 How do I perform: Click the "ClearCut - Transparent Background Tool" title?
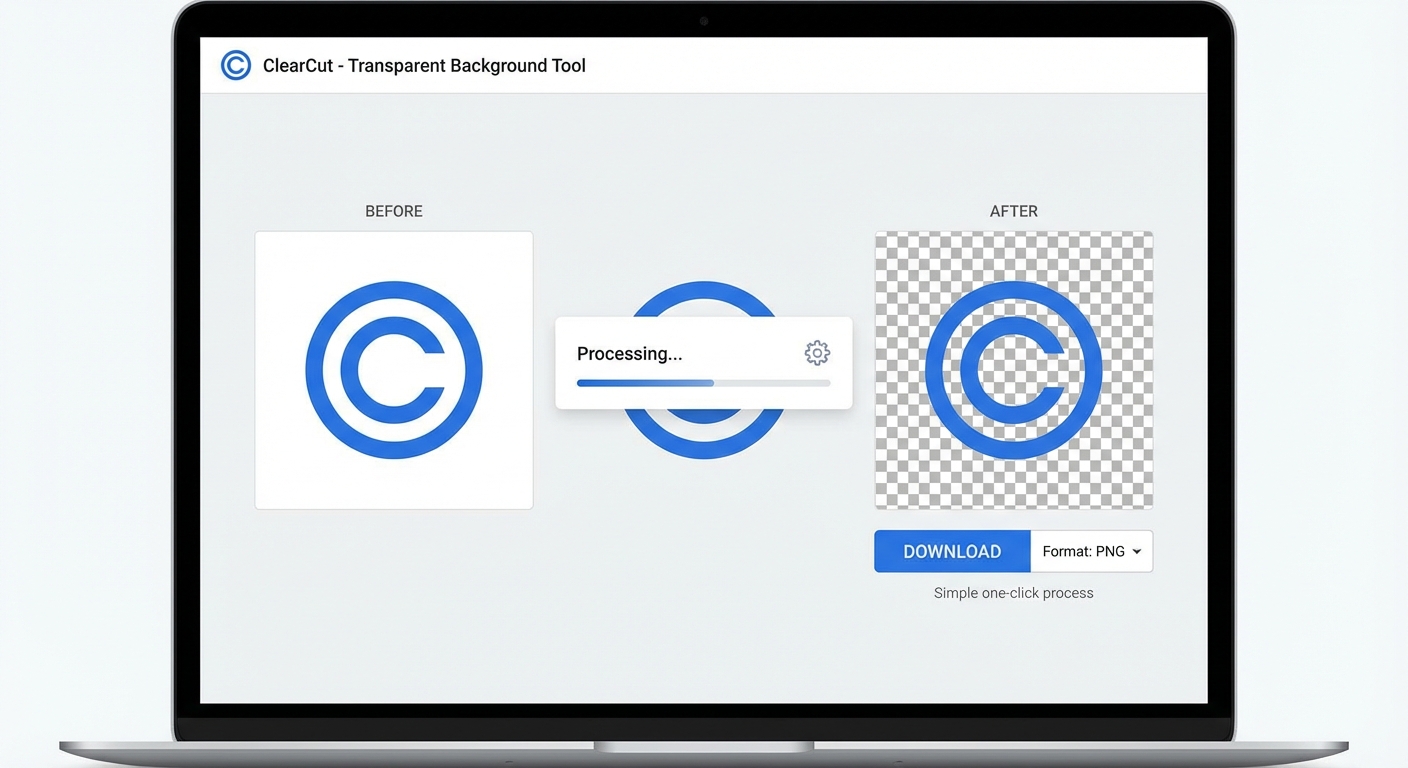(x=424, y=66)
